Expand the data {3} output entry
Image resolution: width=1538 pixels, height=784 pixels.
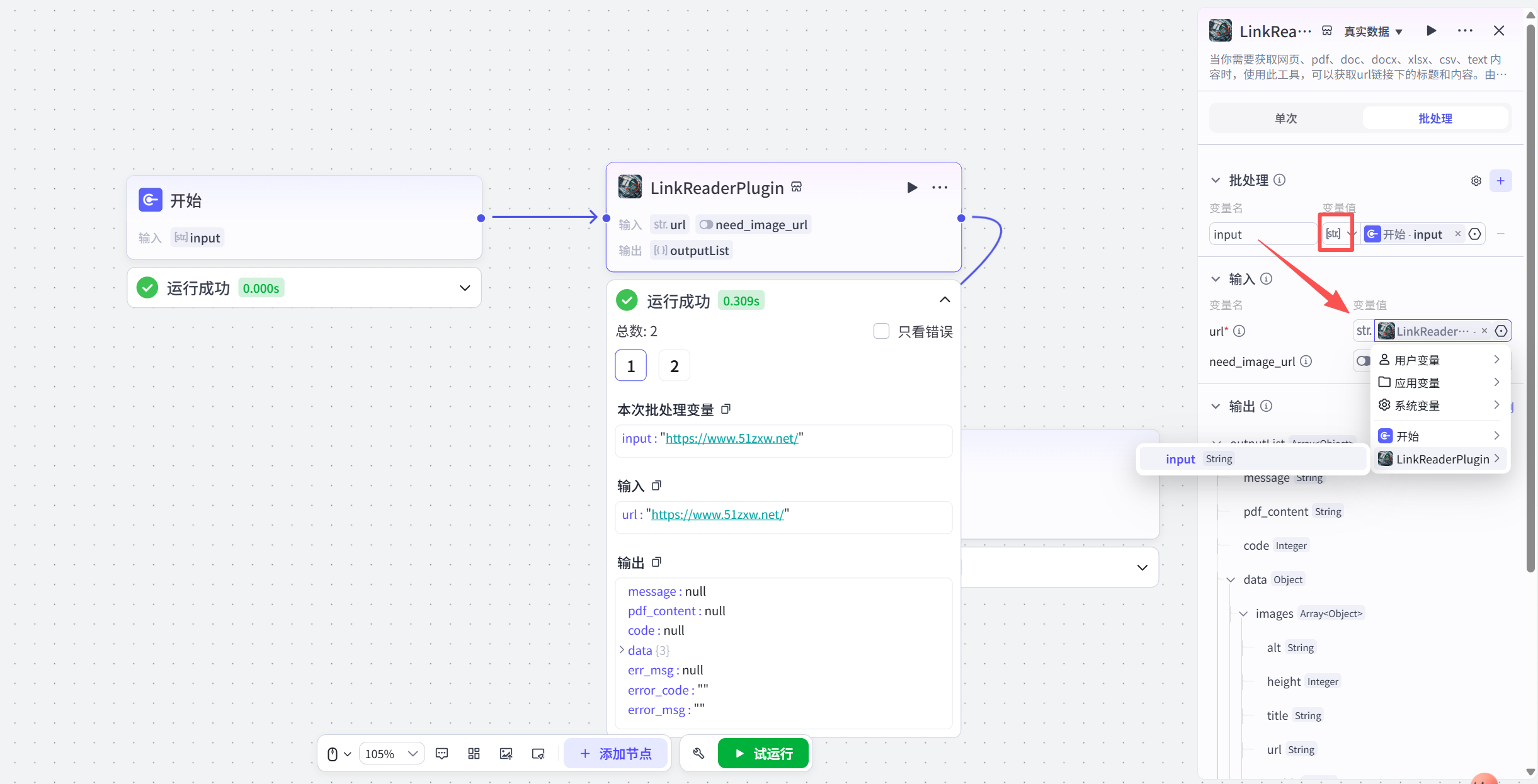tap(622, 650)
